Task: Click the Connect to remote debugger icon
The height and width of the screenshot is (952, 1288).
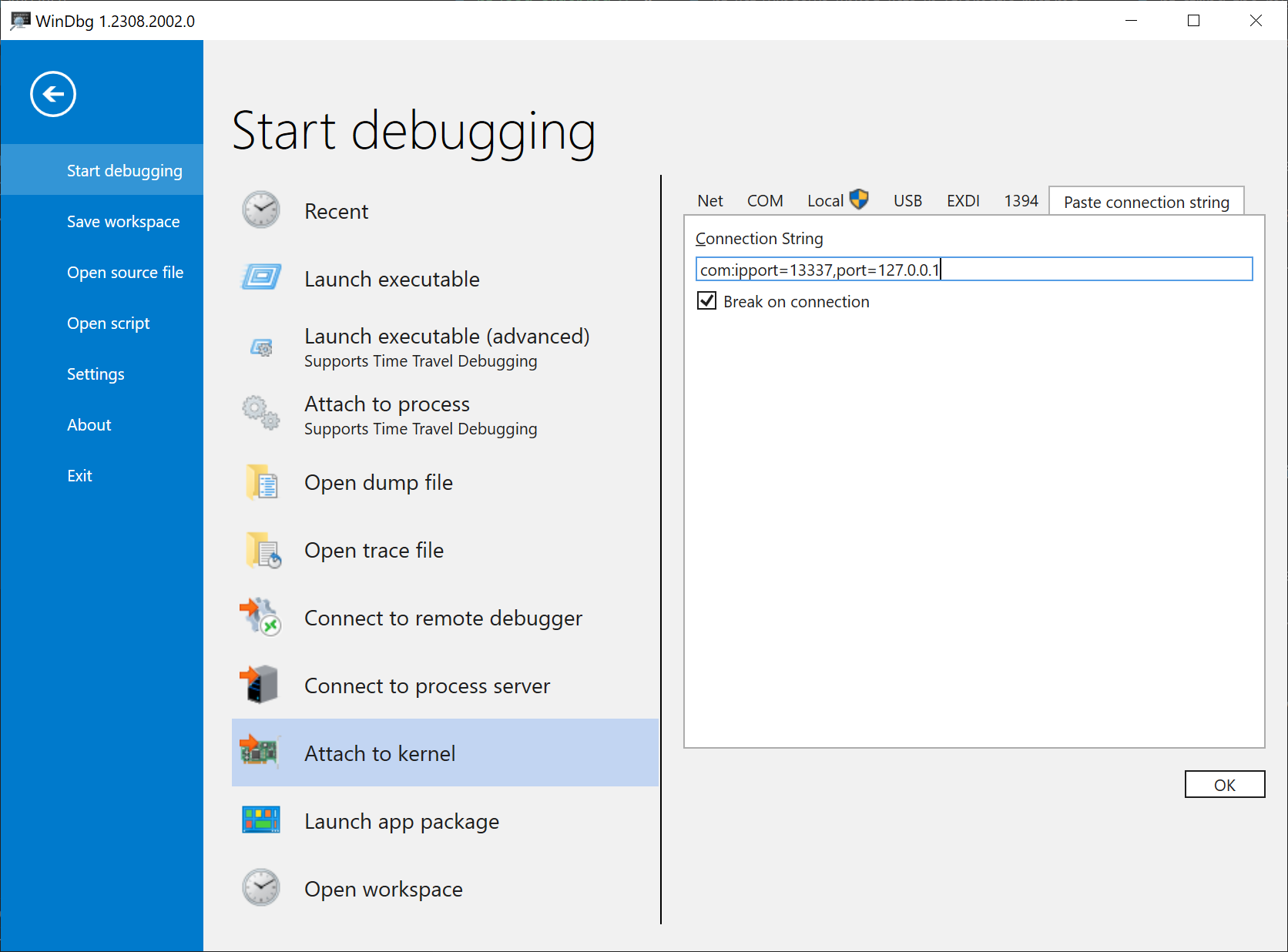Action: (x=260, y=618)
